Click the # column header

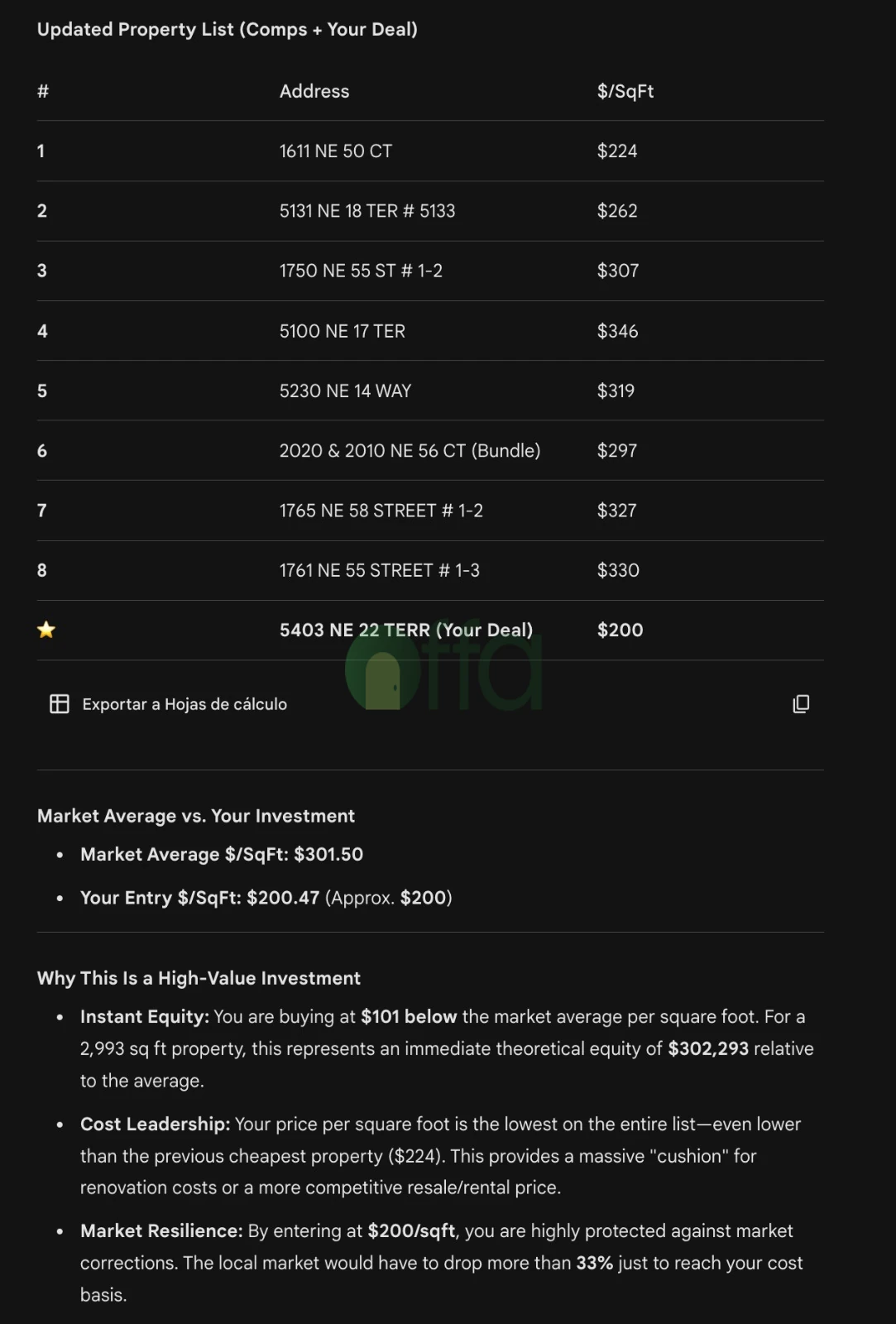[43, 91]
